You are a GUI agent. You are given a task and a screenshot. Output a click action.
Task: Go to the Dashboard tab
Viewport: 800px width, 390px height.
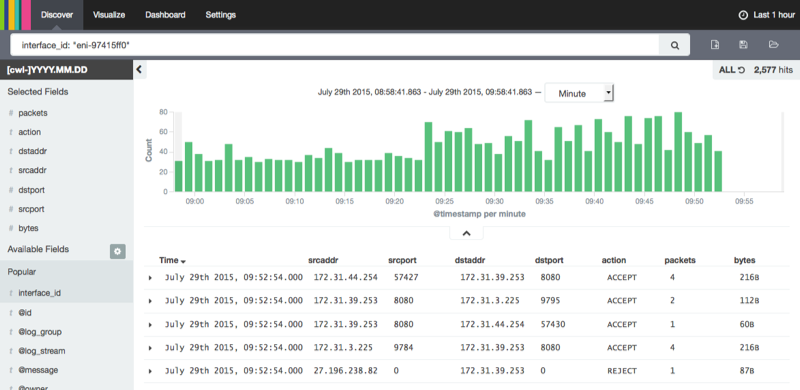coord(165,15)
